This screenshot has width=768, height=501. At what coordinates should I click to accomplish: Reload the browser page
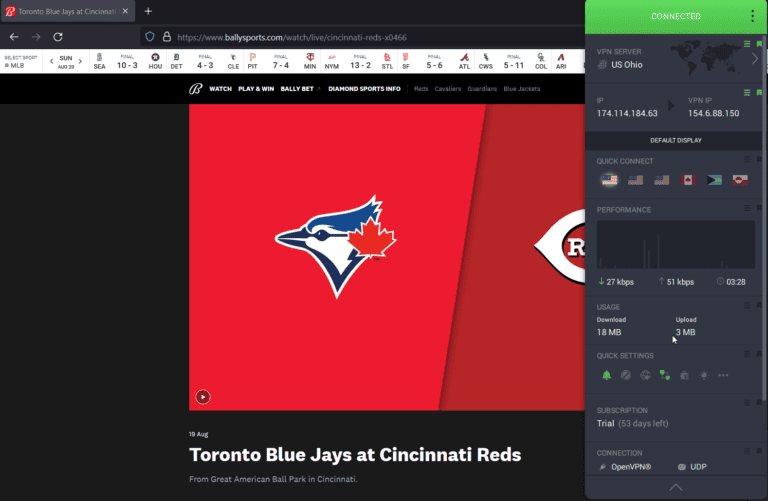pyautogui.click(x=58, y=36)
